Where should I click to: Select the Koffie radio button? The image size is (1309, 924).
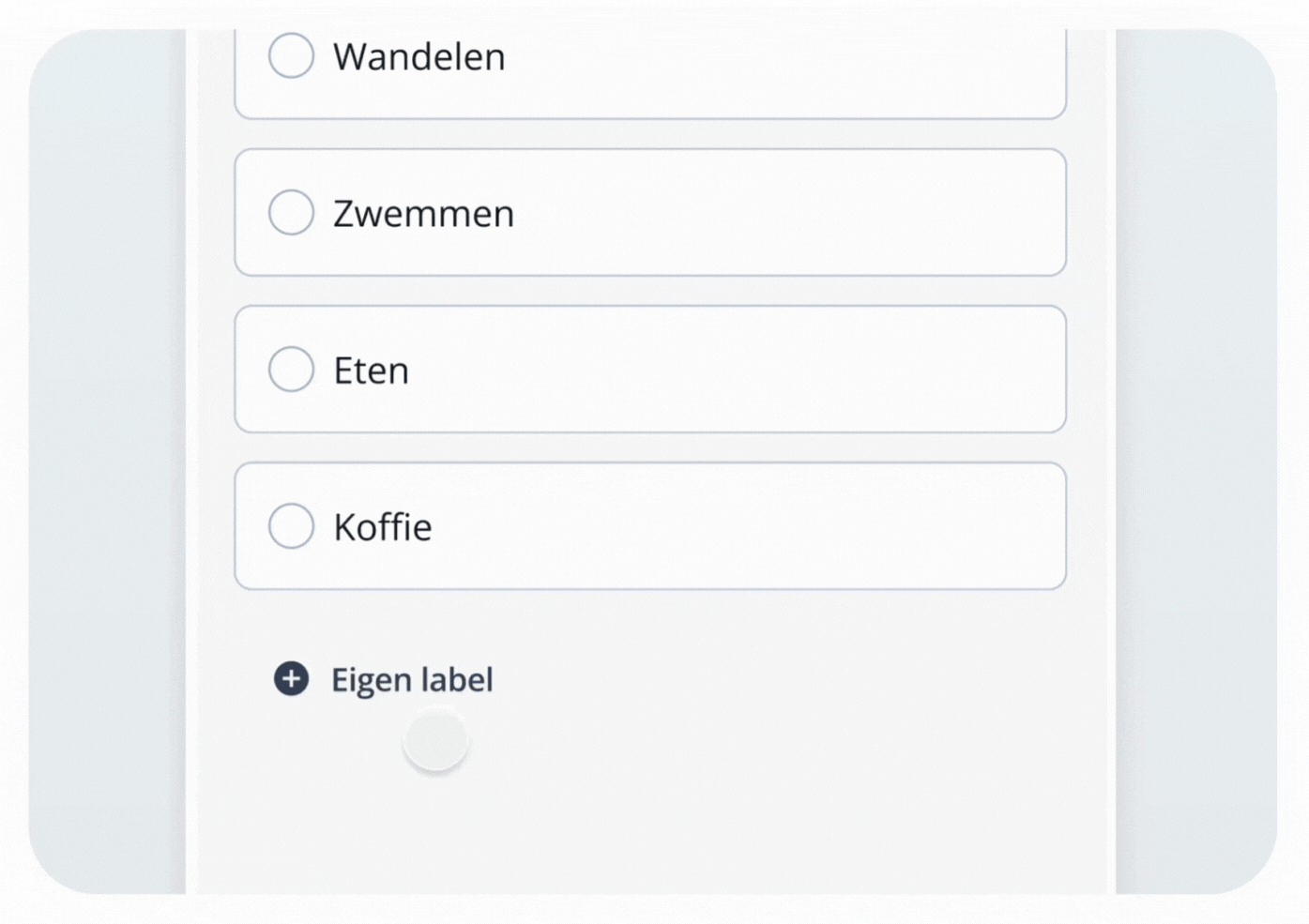291,526
